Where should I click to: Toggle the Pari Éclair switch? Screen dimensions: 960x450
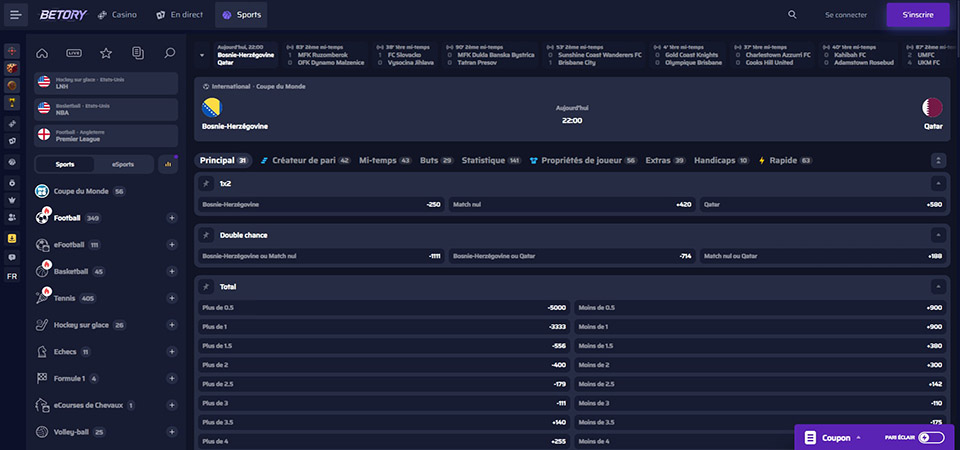pos(931,438)
